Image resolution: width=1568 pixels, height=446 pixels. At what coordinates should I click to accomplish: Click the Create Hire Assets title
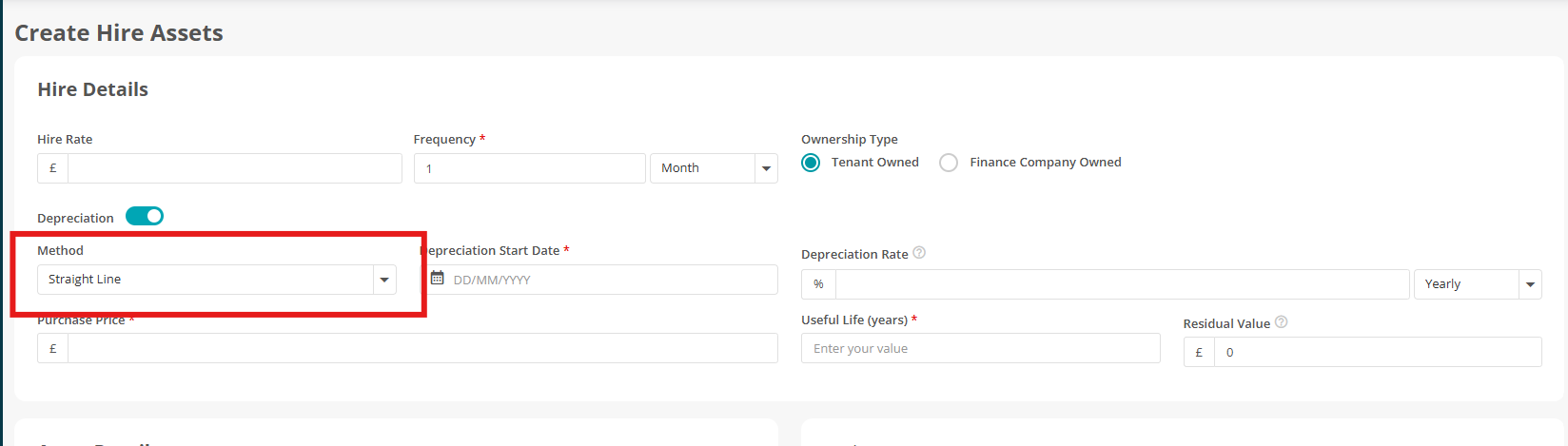119,33
